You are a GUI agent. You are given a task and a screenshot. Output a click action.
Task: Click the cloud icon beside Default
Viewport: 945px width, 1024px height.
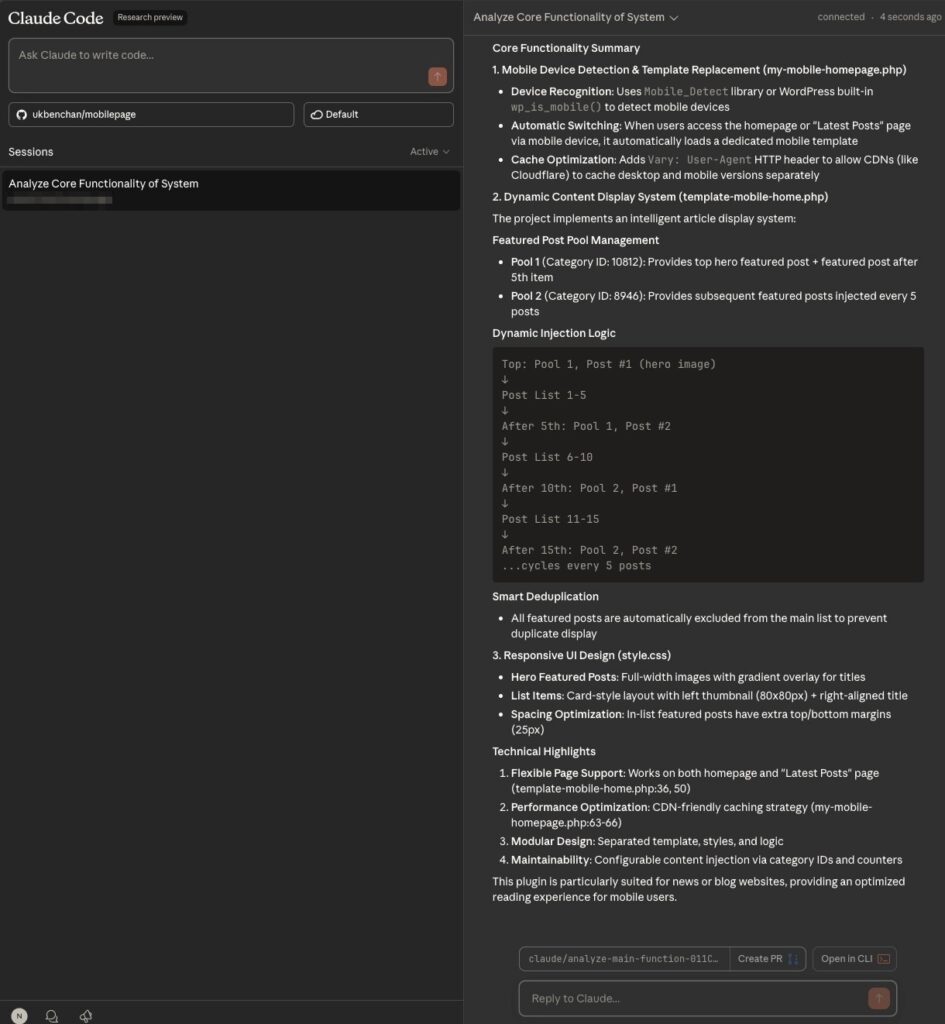tap(316, 115)
